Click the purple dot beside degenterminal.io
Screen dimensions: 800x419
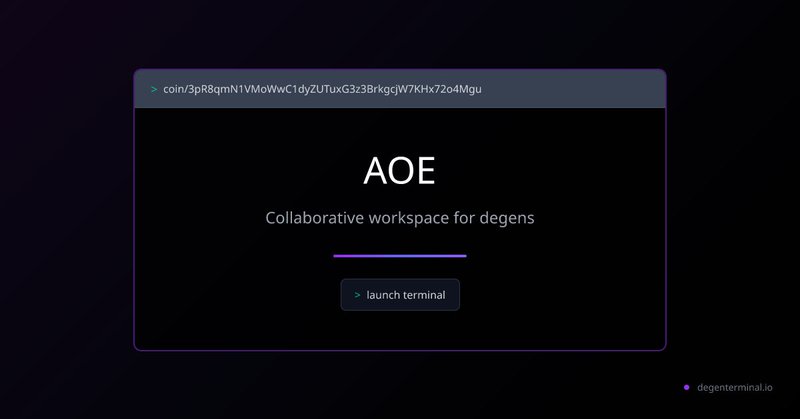pyautogui.click(x=686, y=387)
